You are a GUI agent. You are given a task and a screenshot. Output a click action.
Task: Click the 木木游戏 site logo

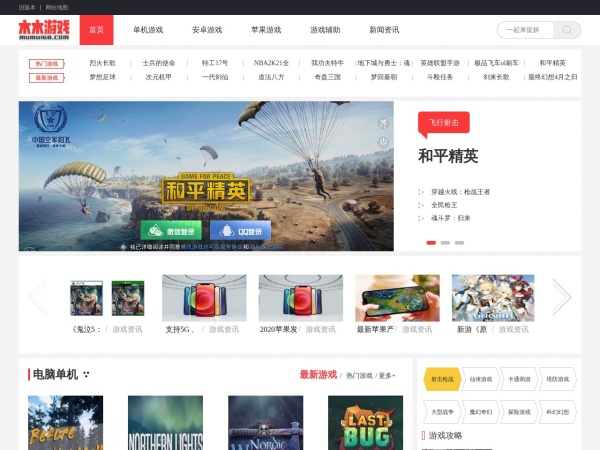coord(44,30)
